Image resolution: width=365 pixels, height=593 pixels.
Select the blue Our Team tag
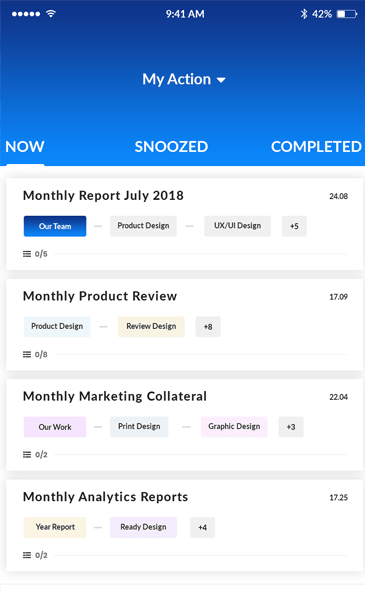(x=55, y=226)
